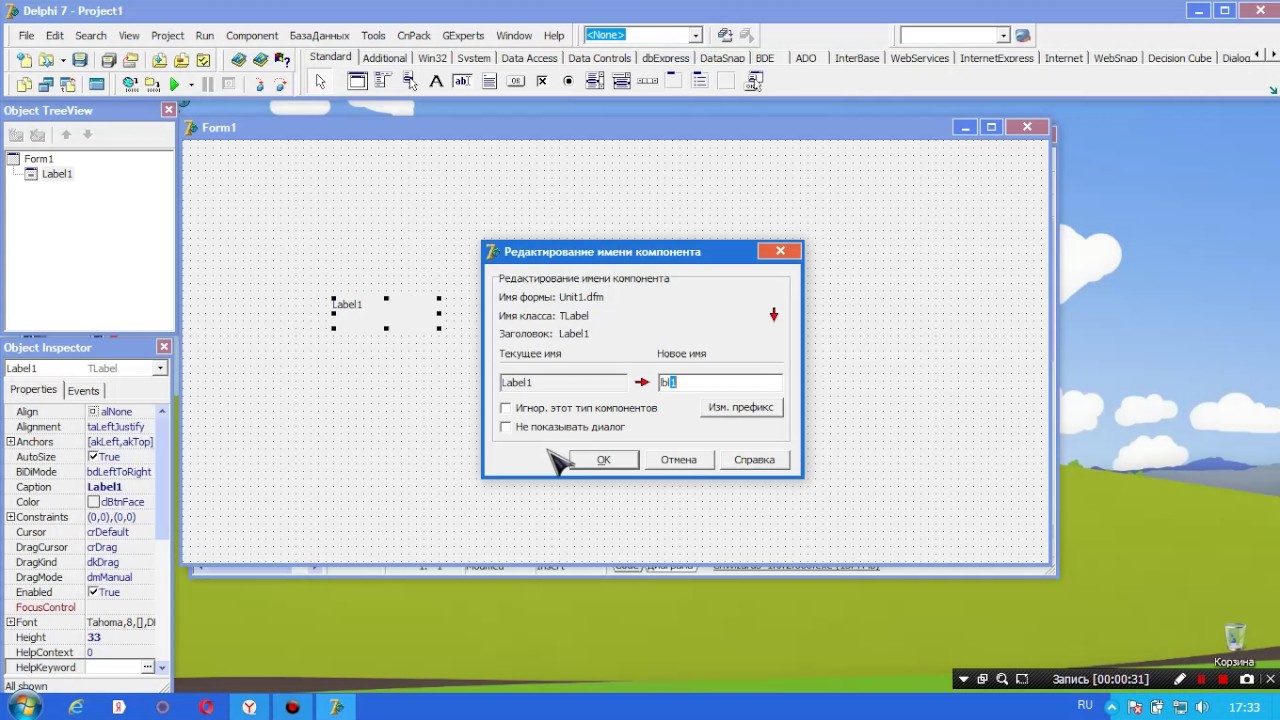Click the Object Inspector scroll down arrow
1280x720 pixels.
point(162,667)
